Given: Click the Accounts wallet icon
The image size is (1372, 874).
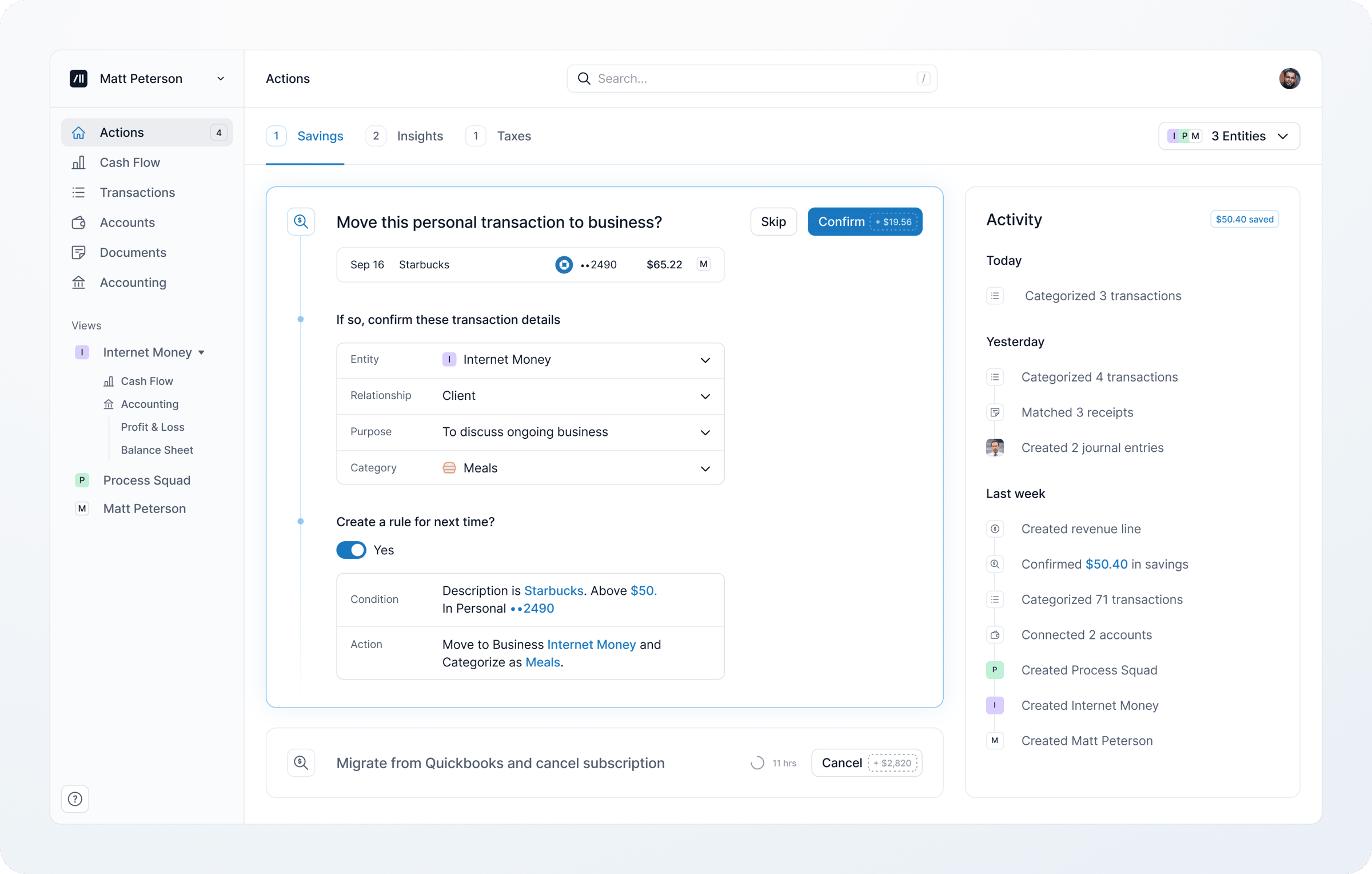Looking at the screenshot, I should tap(79, 223).
